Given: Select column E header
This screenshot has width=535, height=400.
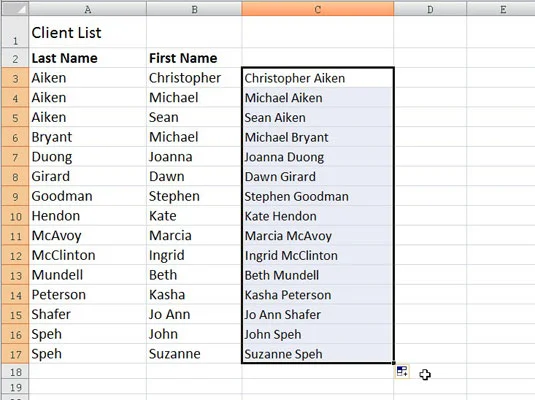Looking at the screenshot, I should pos(501,9).
